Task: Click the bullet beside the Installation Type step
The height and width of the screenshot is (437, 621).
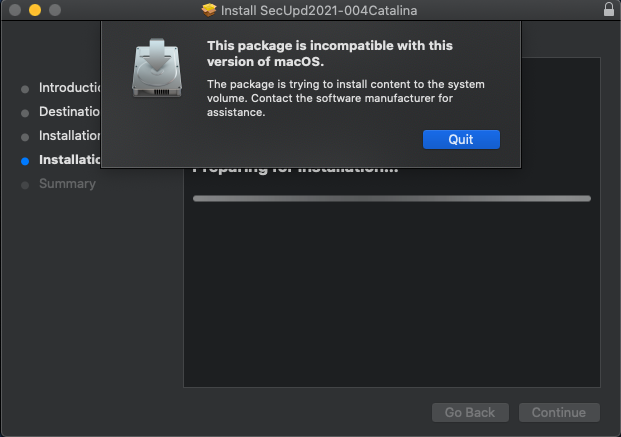Action: pyautogui.click(x=25, y=136)
